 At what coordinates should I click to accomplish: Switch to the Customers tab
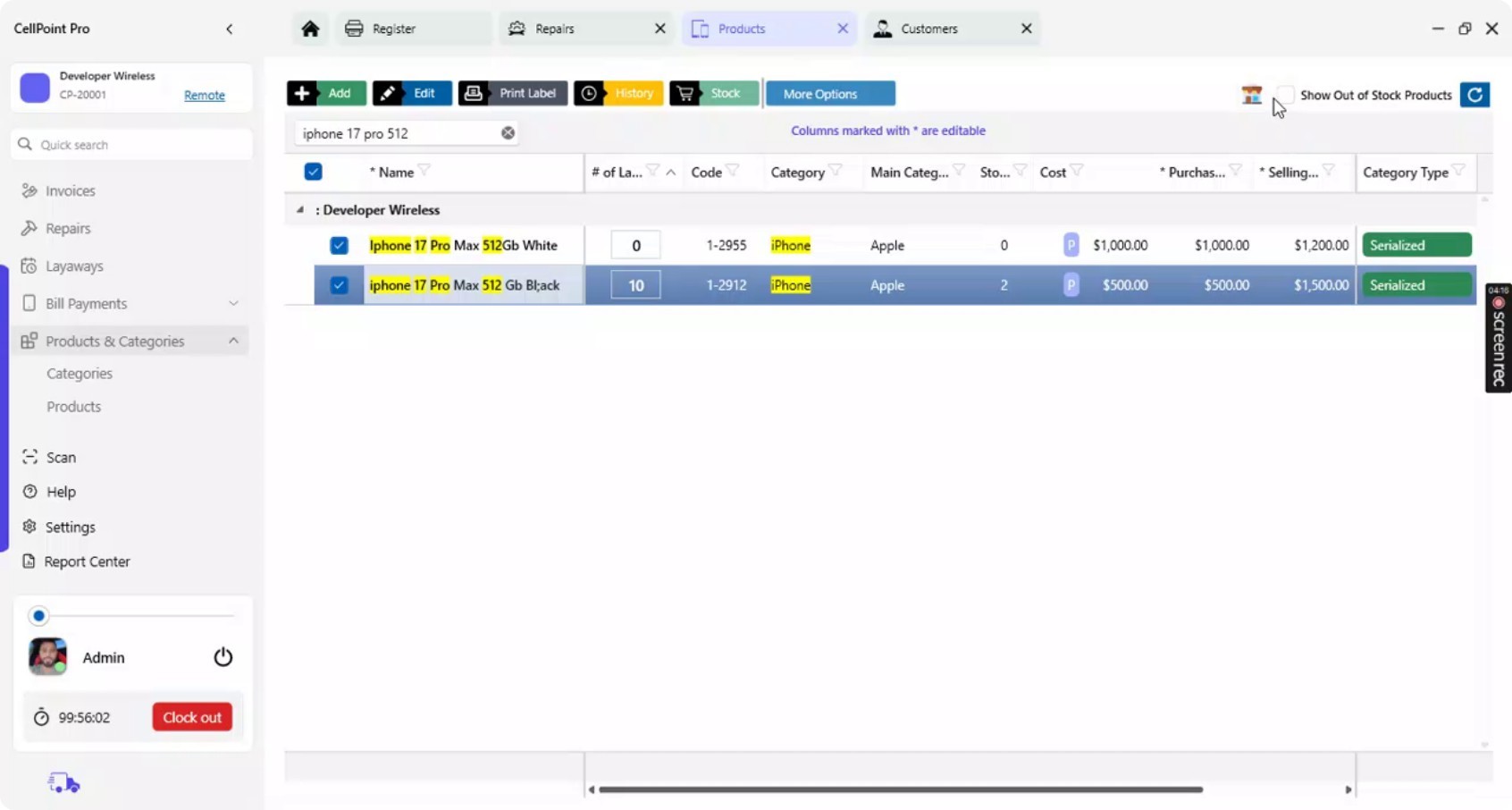coord(953,29)
